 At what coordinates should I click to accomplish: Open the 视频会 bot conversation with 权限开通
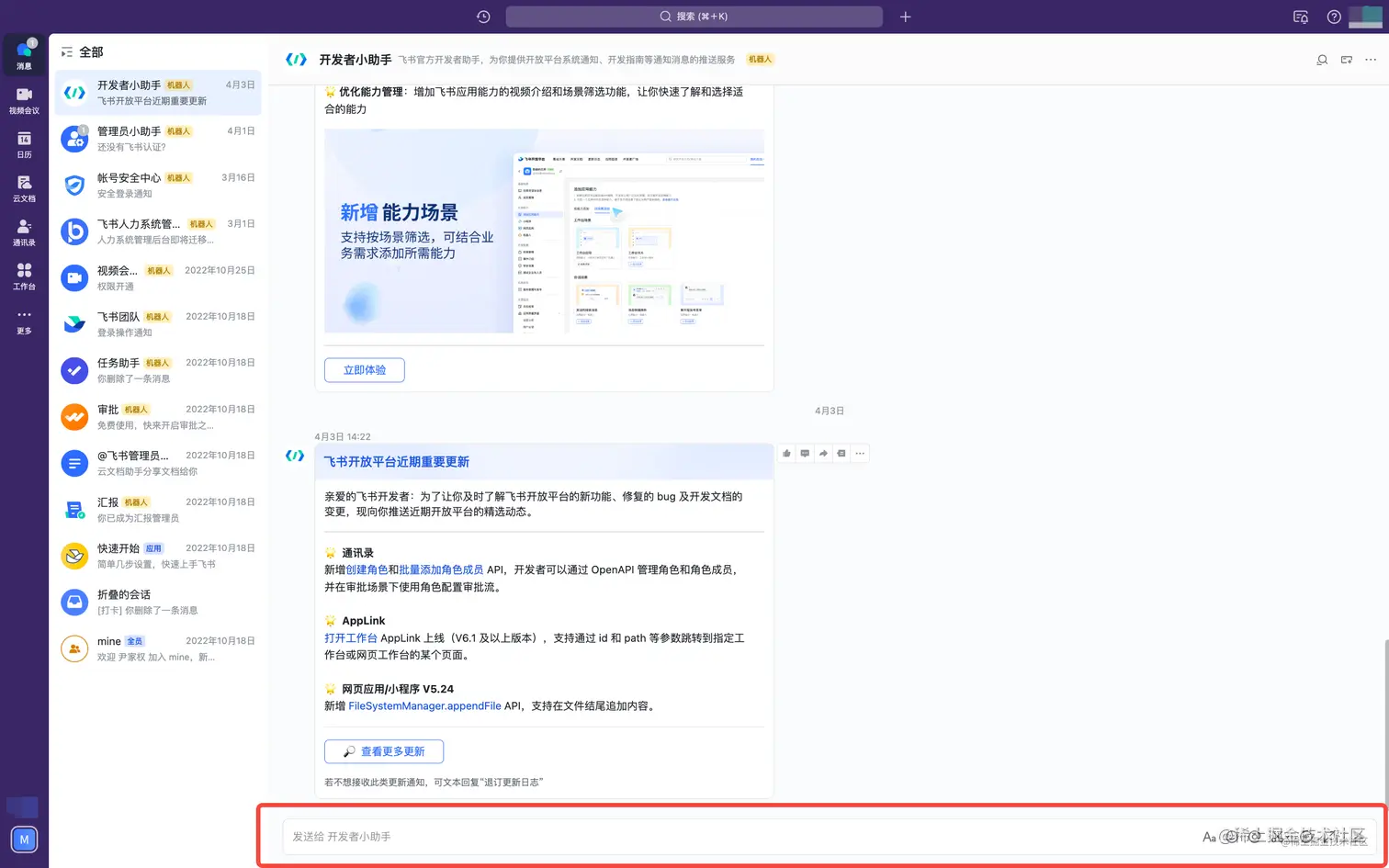[158, 277]
